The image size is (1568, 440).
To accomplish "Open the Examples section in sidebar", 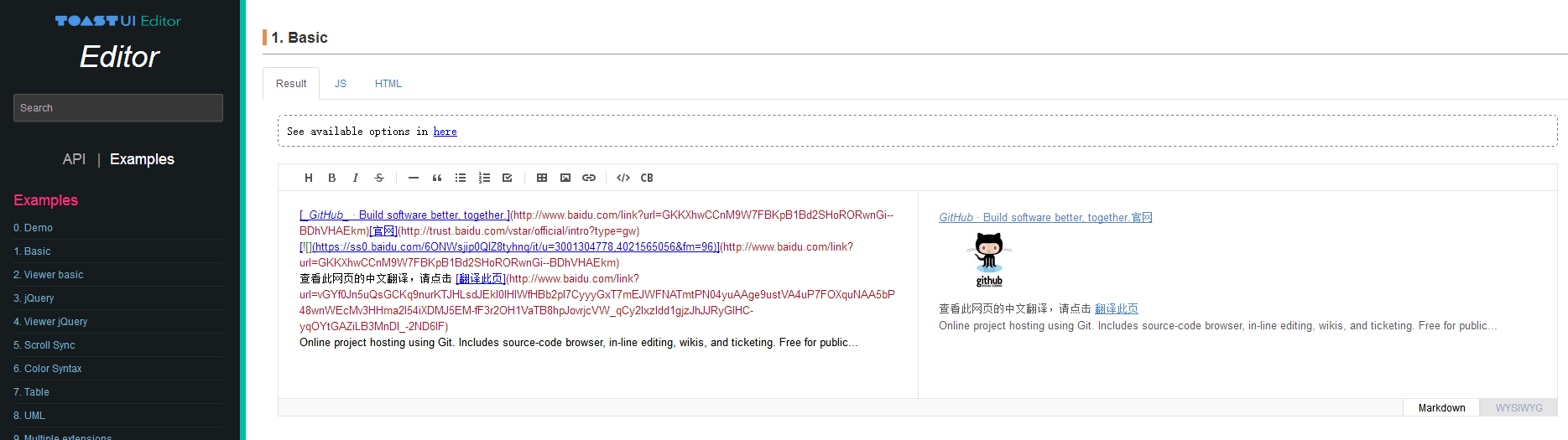I will 142,159.
